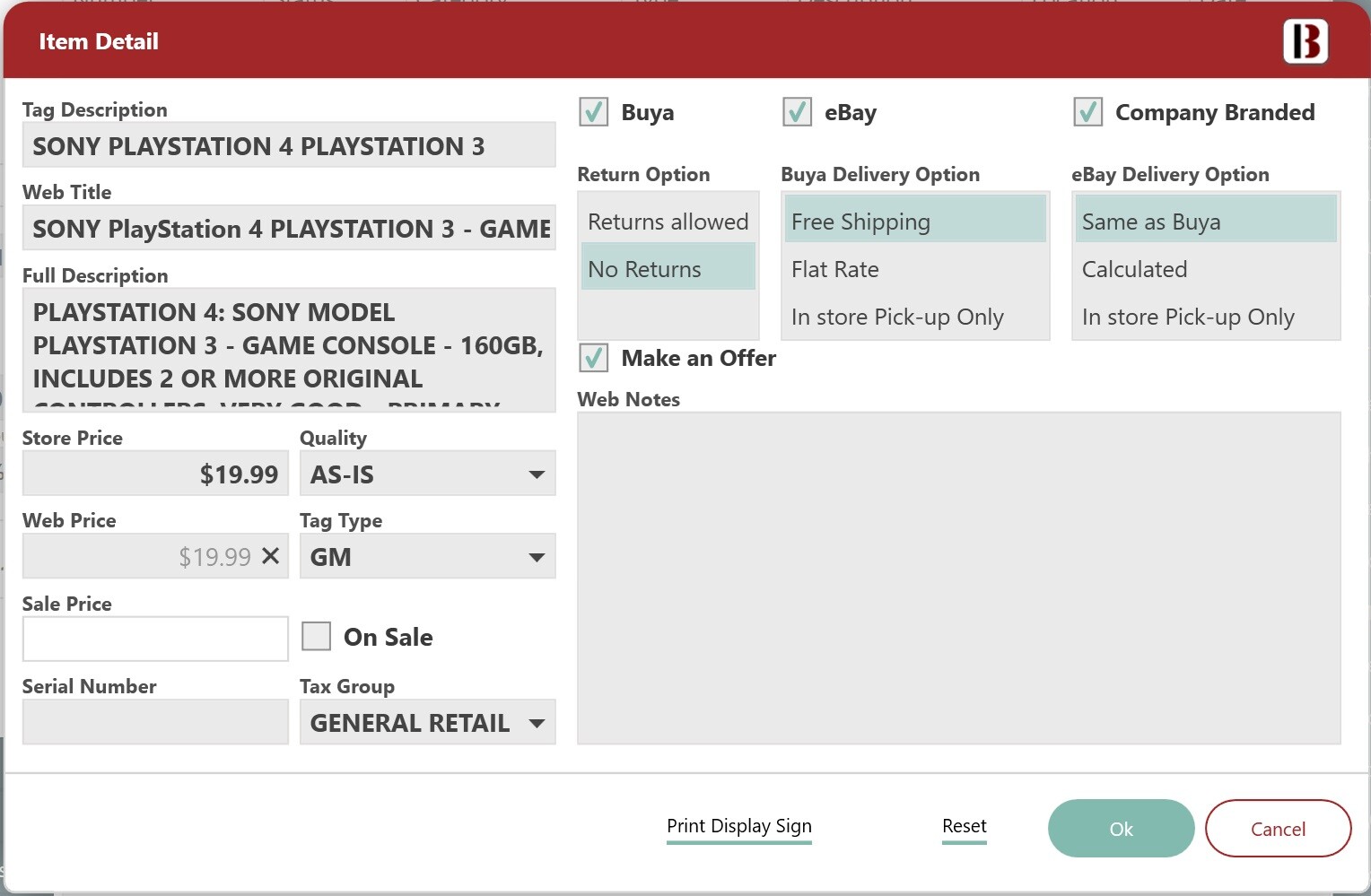
Task: Click into the Tag Description field
Action: click(289, 145)
